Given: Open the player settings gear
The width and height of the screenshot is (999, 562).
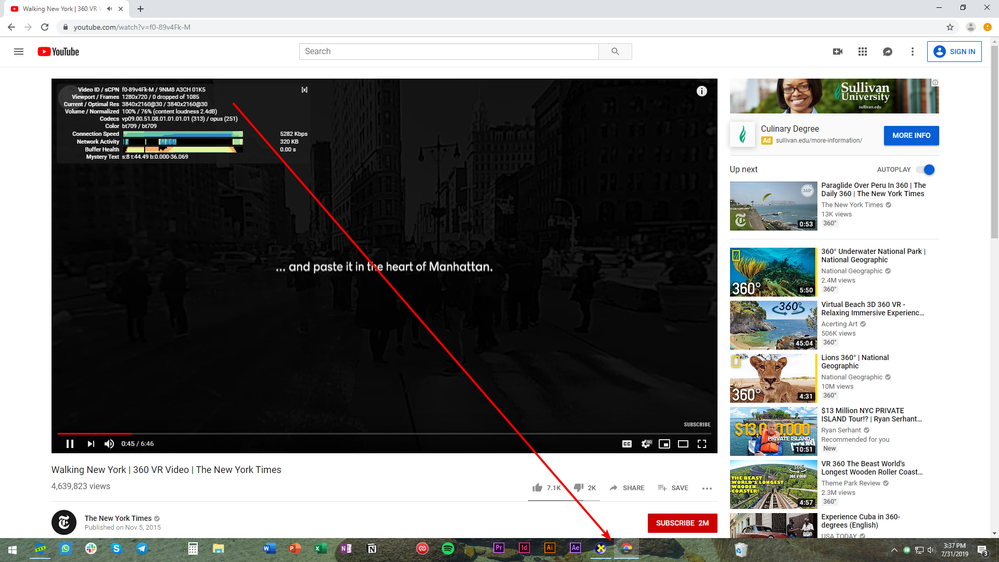Looking at the screenshot, I should pyautogui.click(x=646, y=443).
